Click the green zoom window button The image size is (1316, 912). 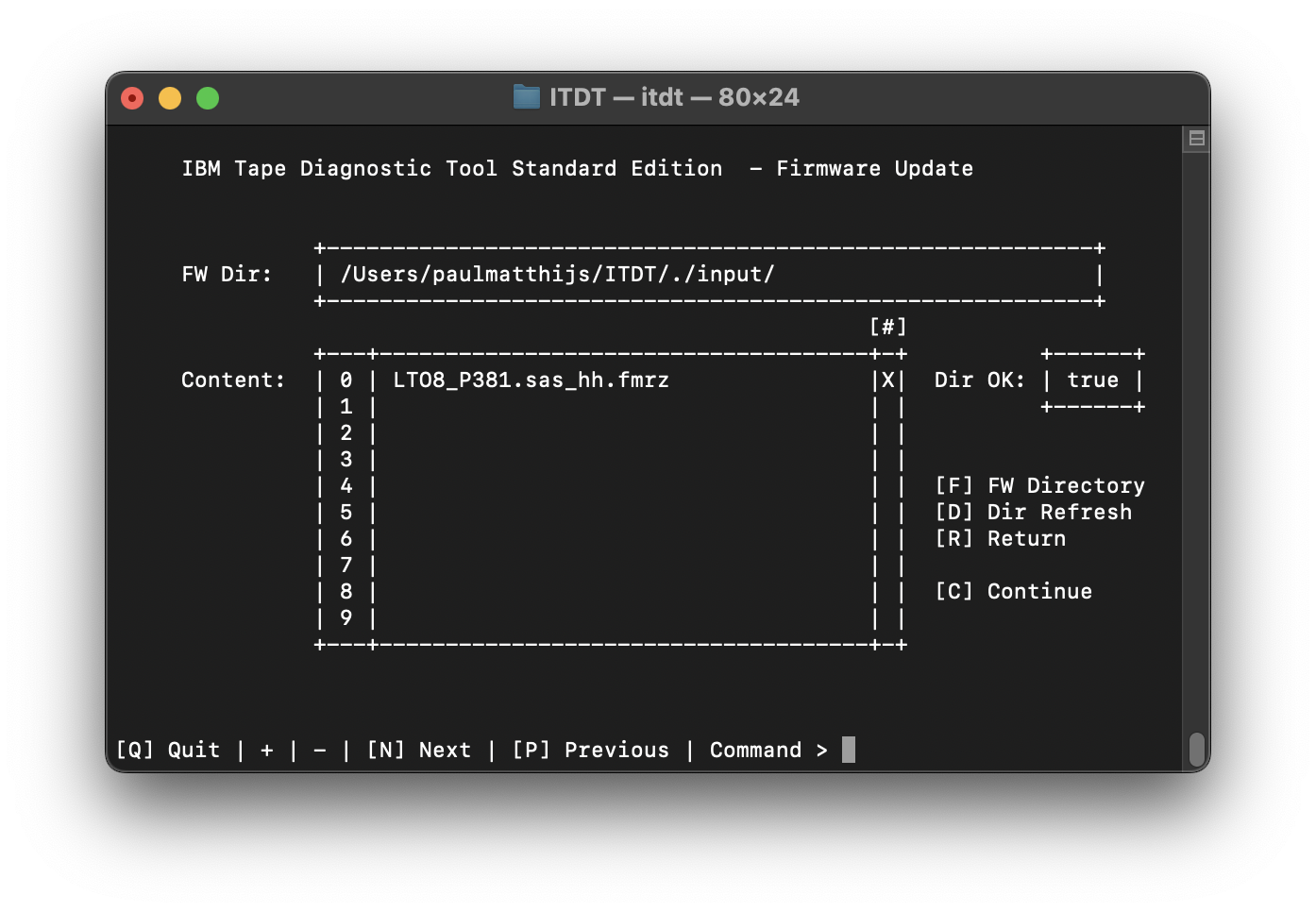tap(208, 98)
